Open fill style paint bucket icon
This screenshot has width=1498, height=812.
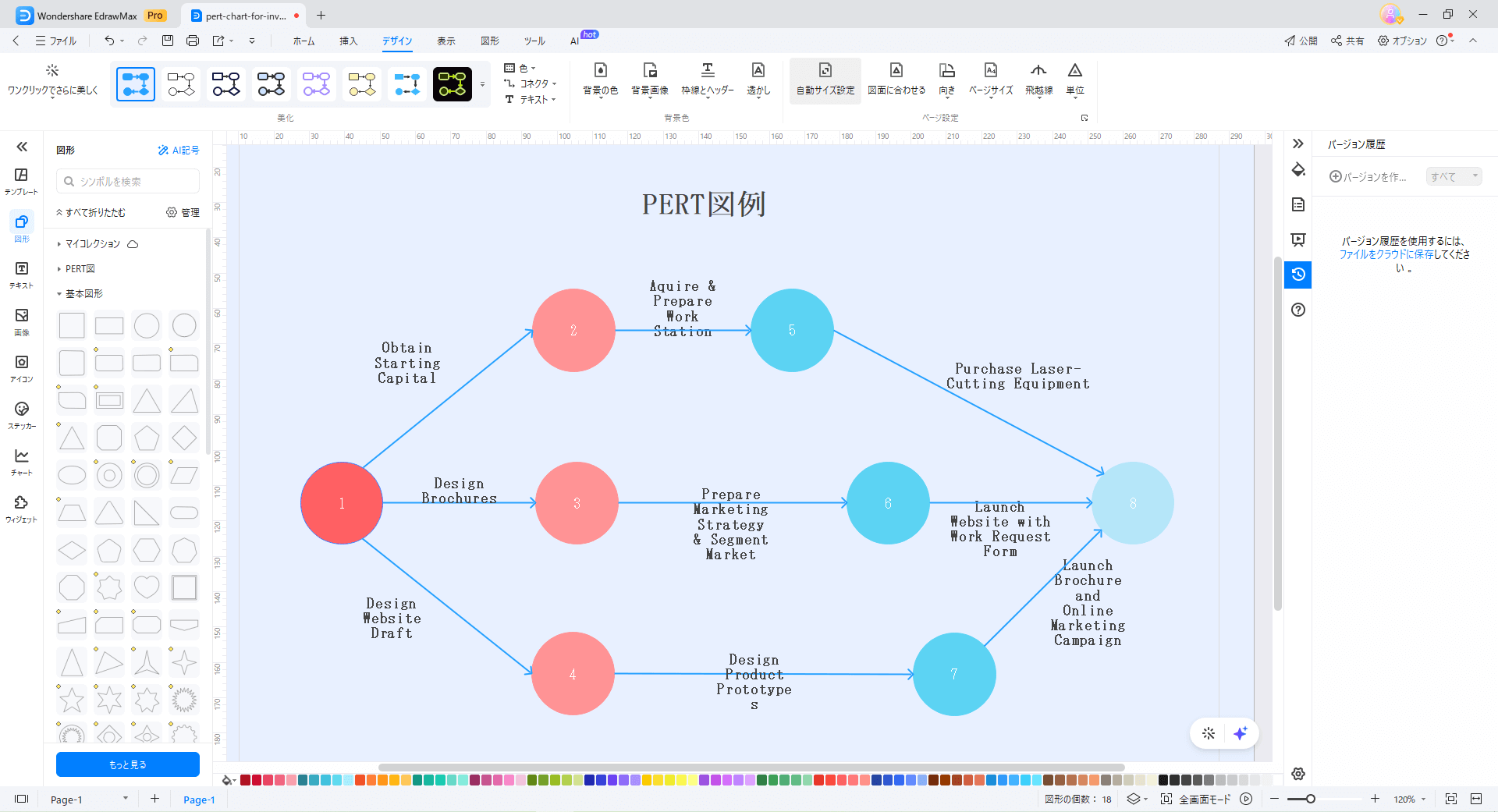click(1297, 169)
